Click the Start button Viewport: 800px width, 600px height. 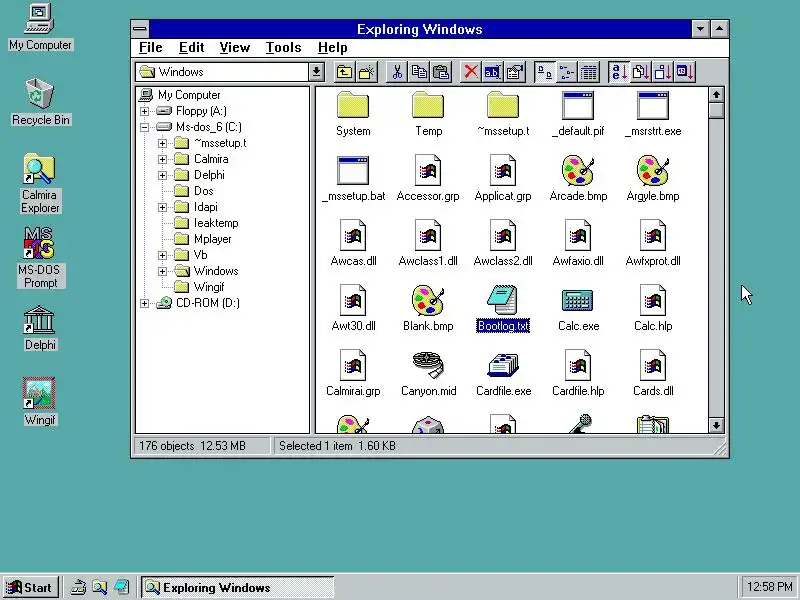click(x=31, y=587)
